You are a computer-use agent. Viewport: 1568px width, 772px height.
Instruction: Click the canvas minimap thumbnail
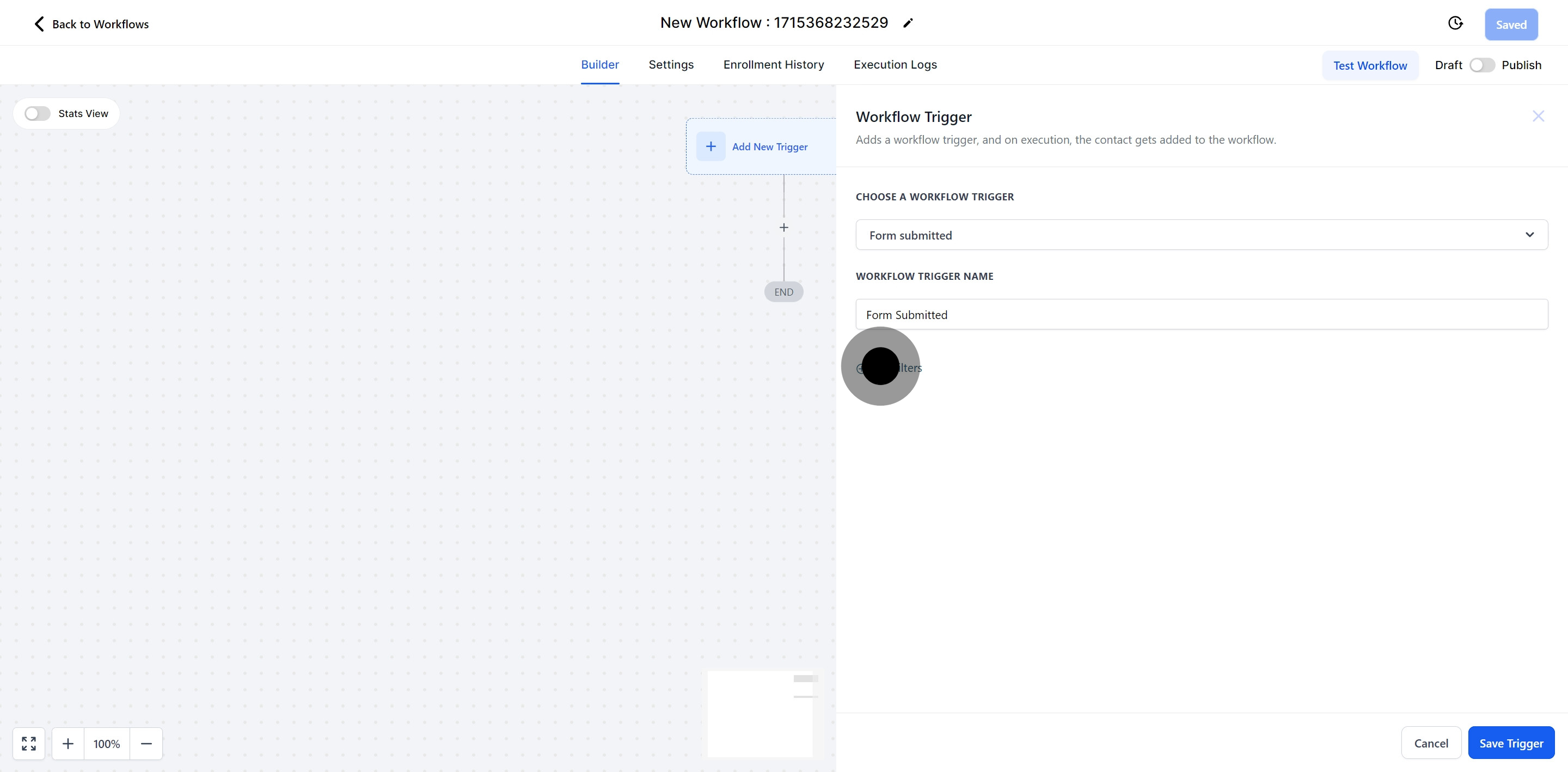tap(760, 714)
